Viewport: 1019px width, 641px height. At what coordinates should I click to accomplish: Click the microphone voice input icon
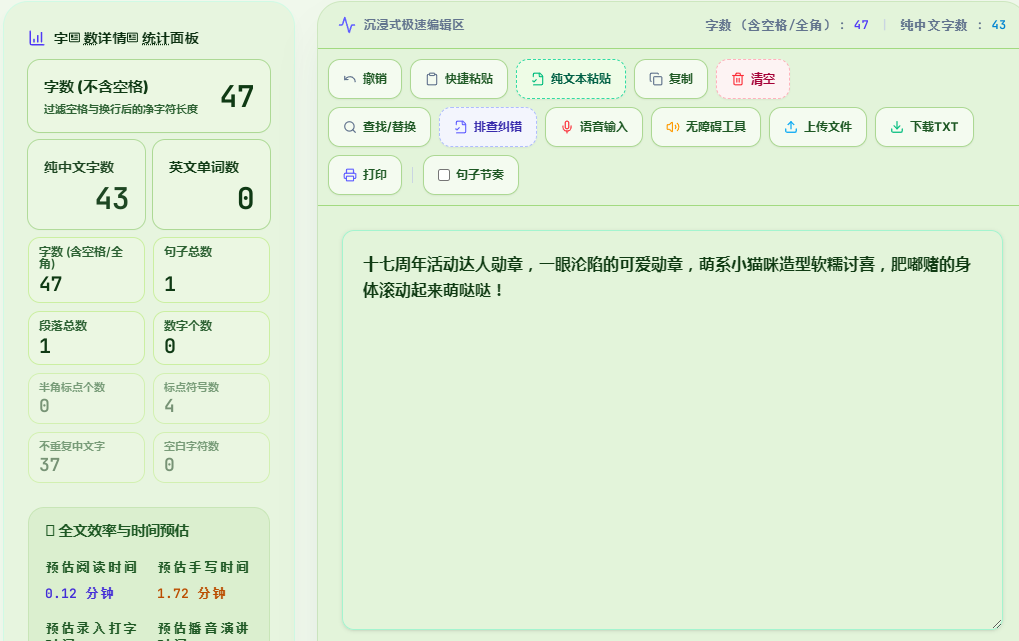tap(567, 127)
